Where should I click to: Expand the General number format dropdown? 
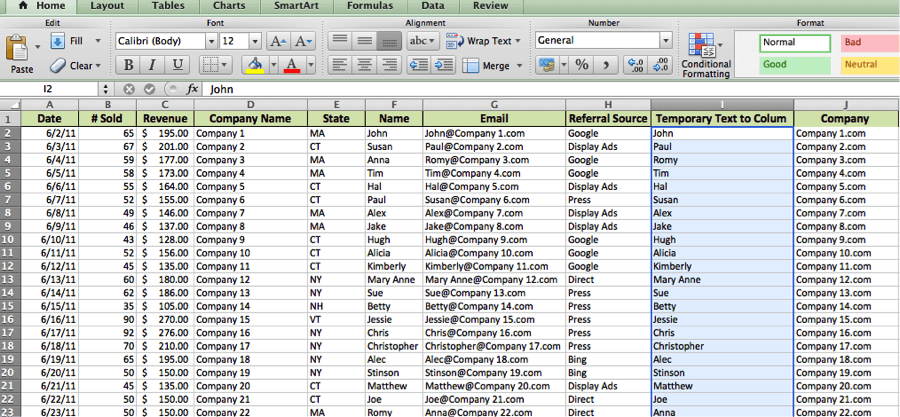click(x=665, y=41)
